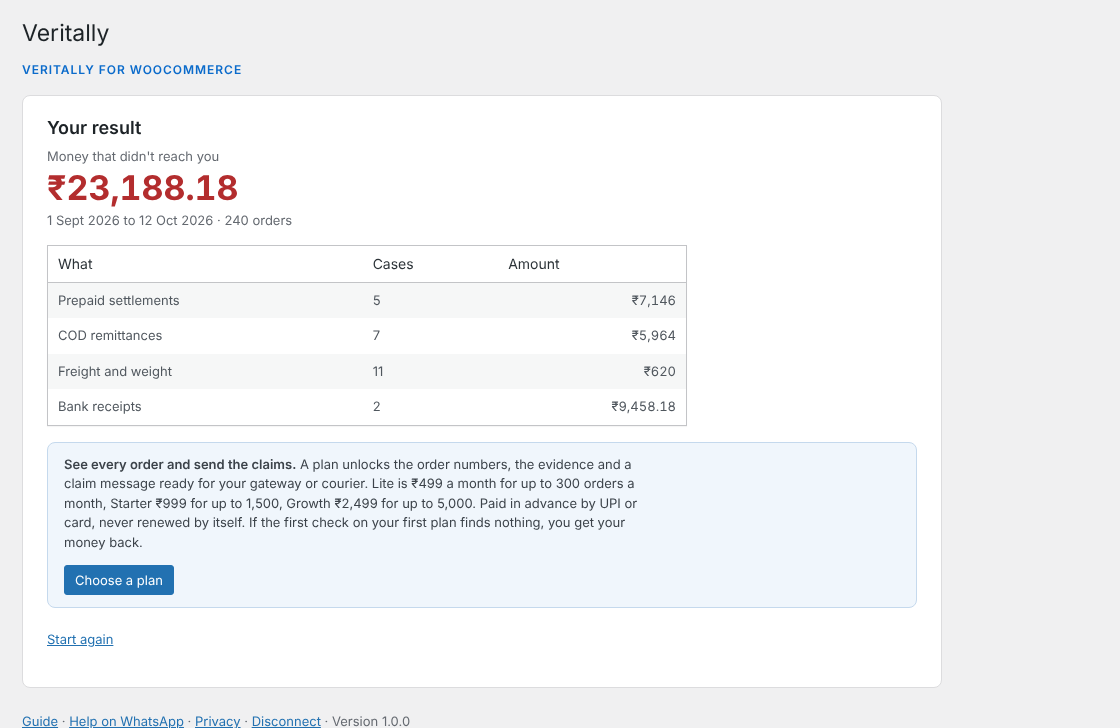The image size is (1120, 728).
Task: Select the Prepaid settlements row label
Action: [x=119, y=301]
